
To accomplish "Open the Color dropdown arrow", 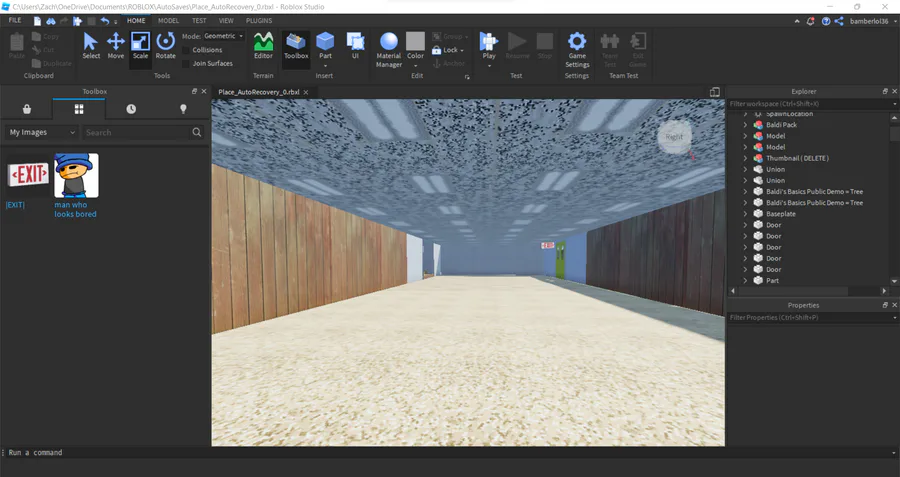I will [x=416, y=65].
